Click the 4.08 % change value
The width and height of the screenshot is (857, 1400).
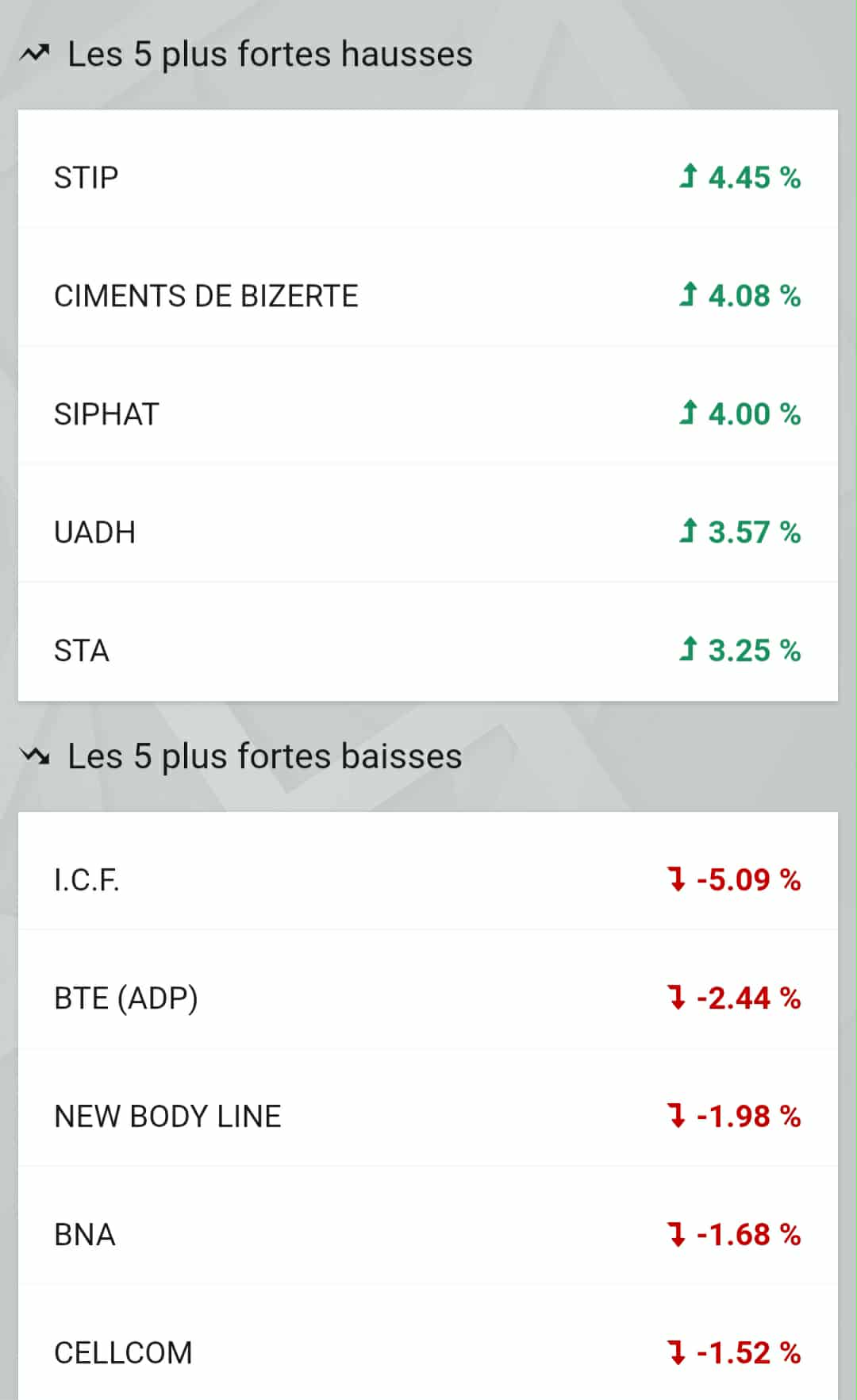click(754, 296)
